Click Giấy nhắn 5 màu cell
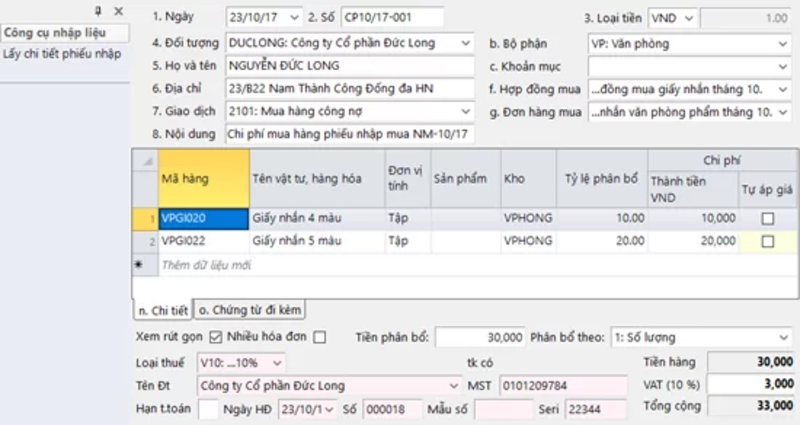800x425 pixels. (x=317, y=241)
